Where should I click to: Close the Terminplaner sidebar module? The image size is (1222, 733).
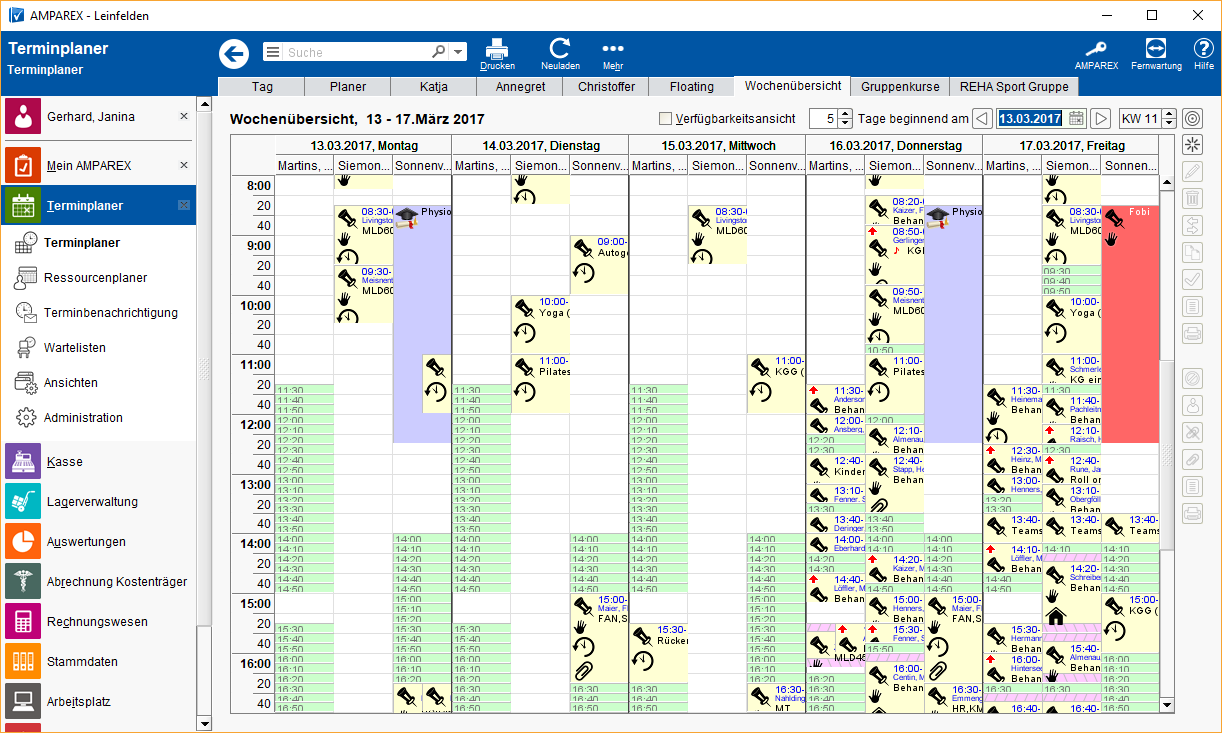click(x=183, y=205)
